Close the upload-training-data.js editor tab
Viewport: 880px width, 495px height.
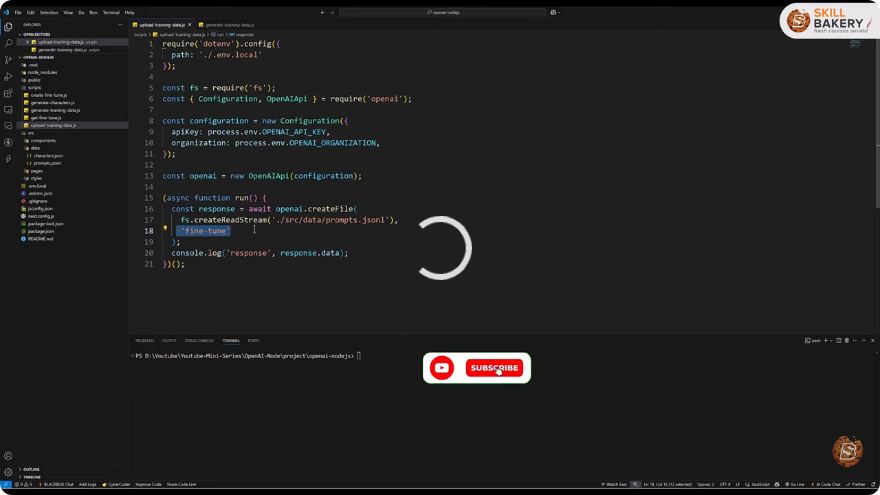(190, 25)
